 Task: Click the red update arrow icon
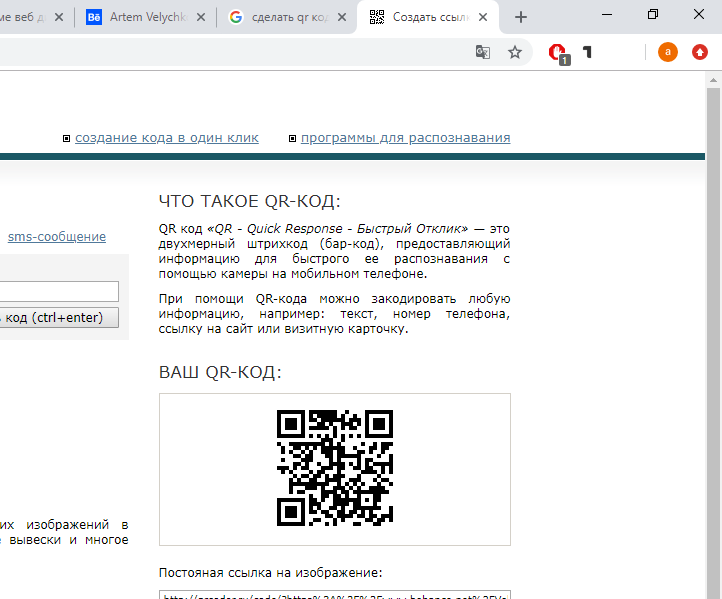700,52
